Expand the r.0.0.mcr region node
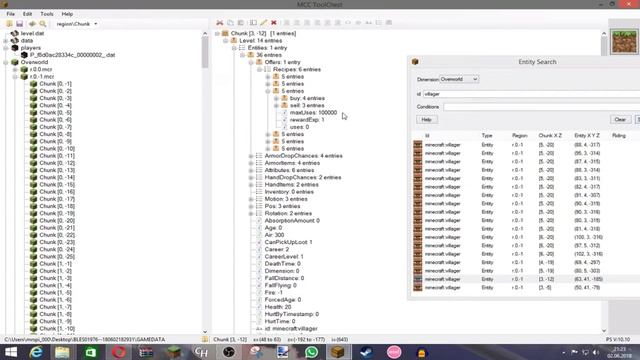This screenshot has height=360, width=640. pyautogui.click(x=15, y=70)
